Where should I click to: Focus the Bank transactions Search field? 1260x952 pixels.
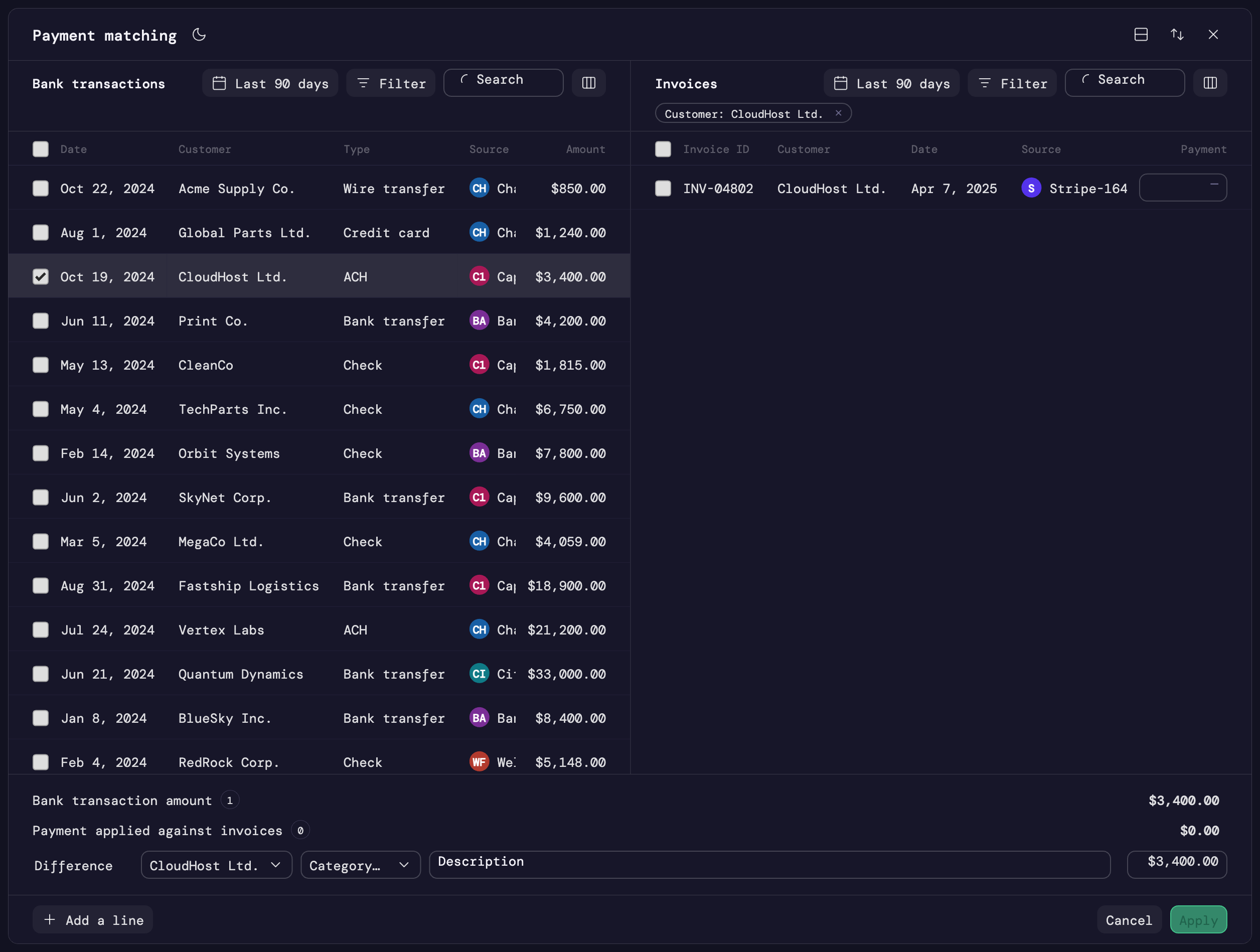(504, 83)
